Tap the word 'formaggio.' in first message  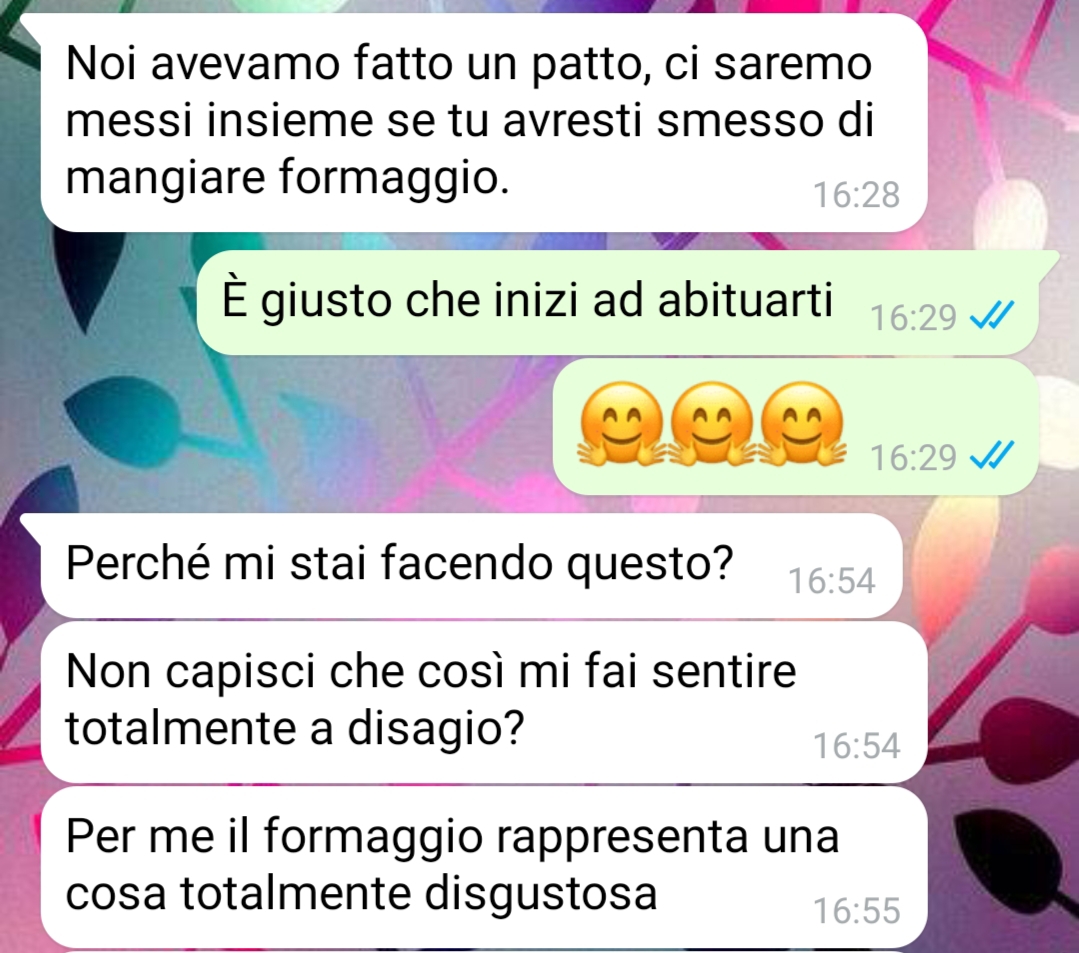[x=394, y=179]
